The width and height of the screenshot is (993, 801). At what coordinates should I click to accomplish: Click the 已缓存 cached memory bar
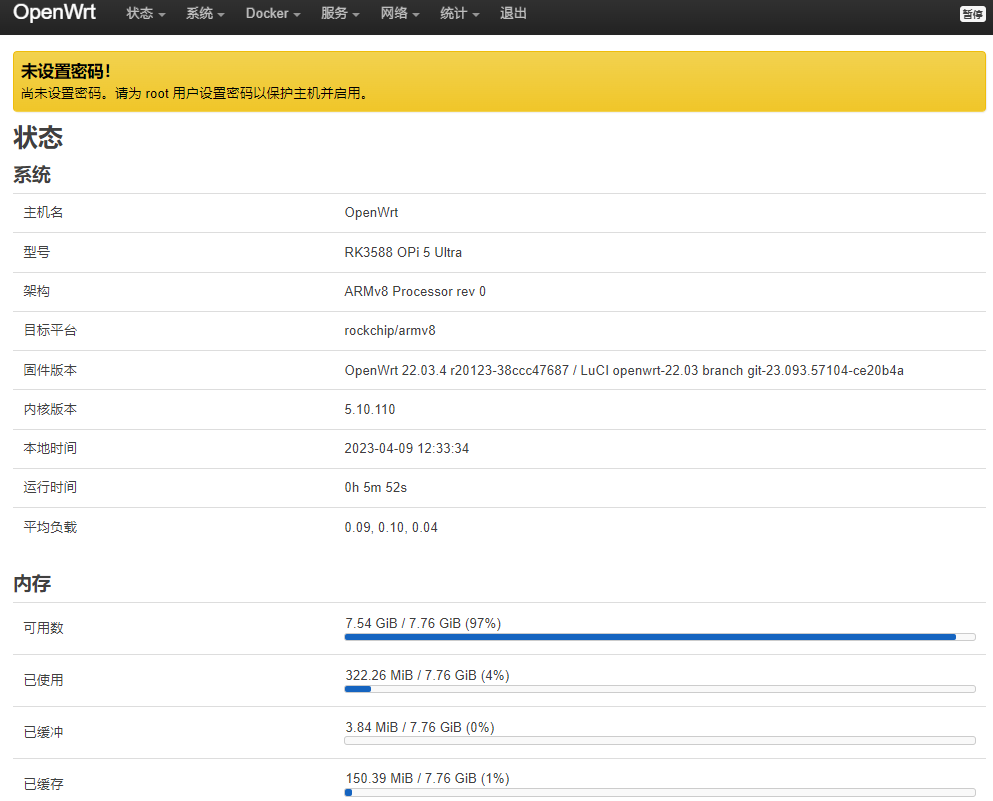click(x=659, y=793)
